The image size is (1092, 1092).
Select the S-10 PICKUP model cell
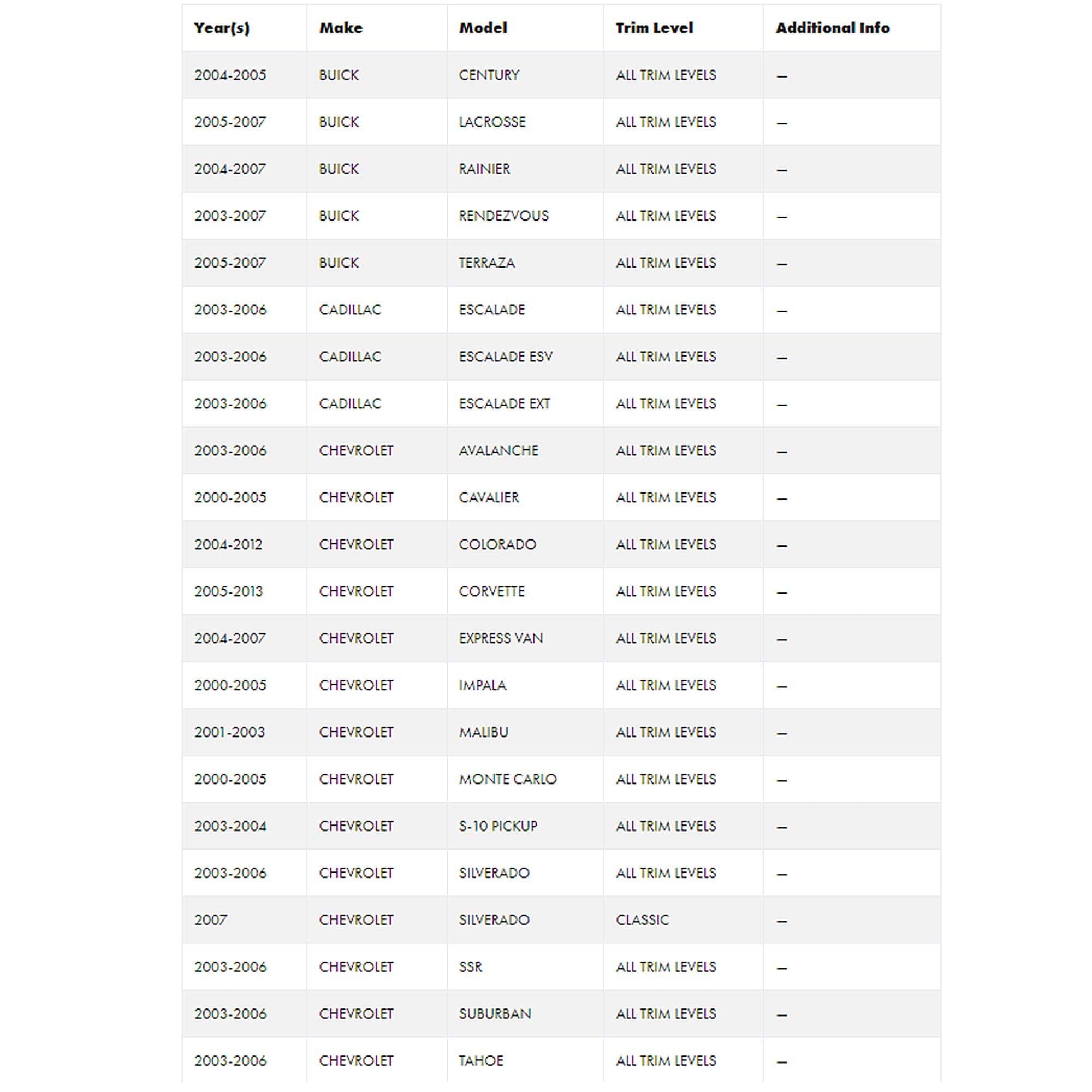498,826
